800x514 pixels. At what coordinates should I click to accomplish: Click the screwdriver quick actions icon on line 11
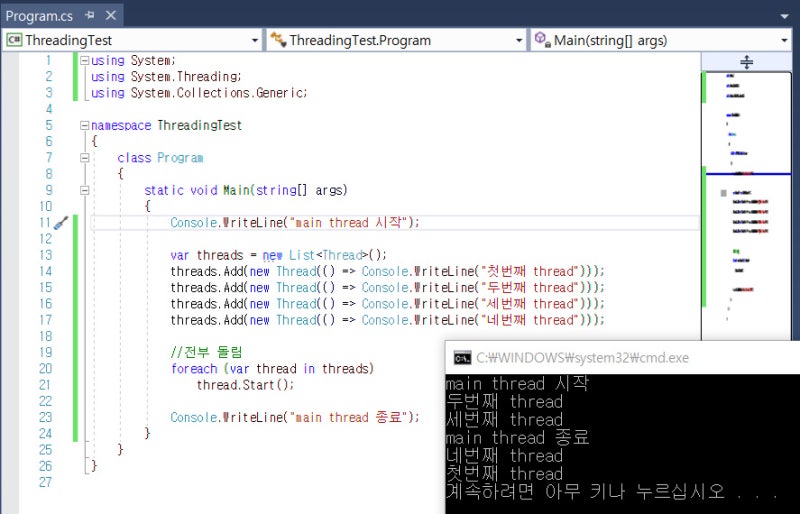62,223
